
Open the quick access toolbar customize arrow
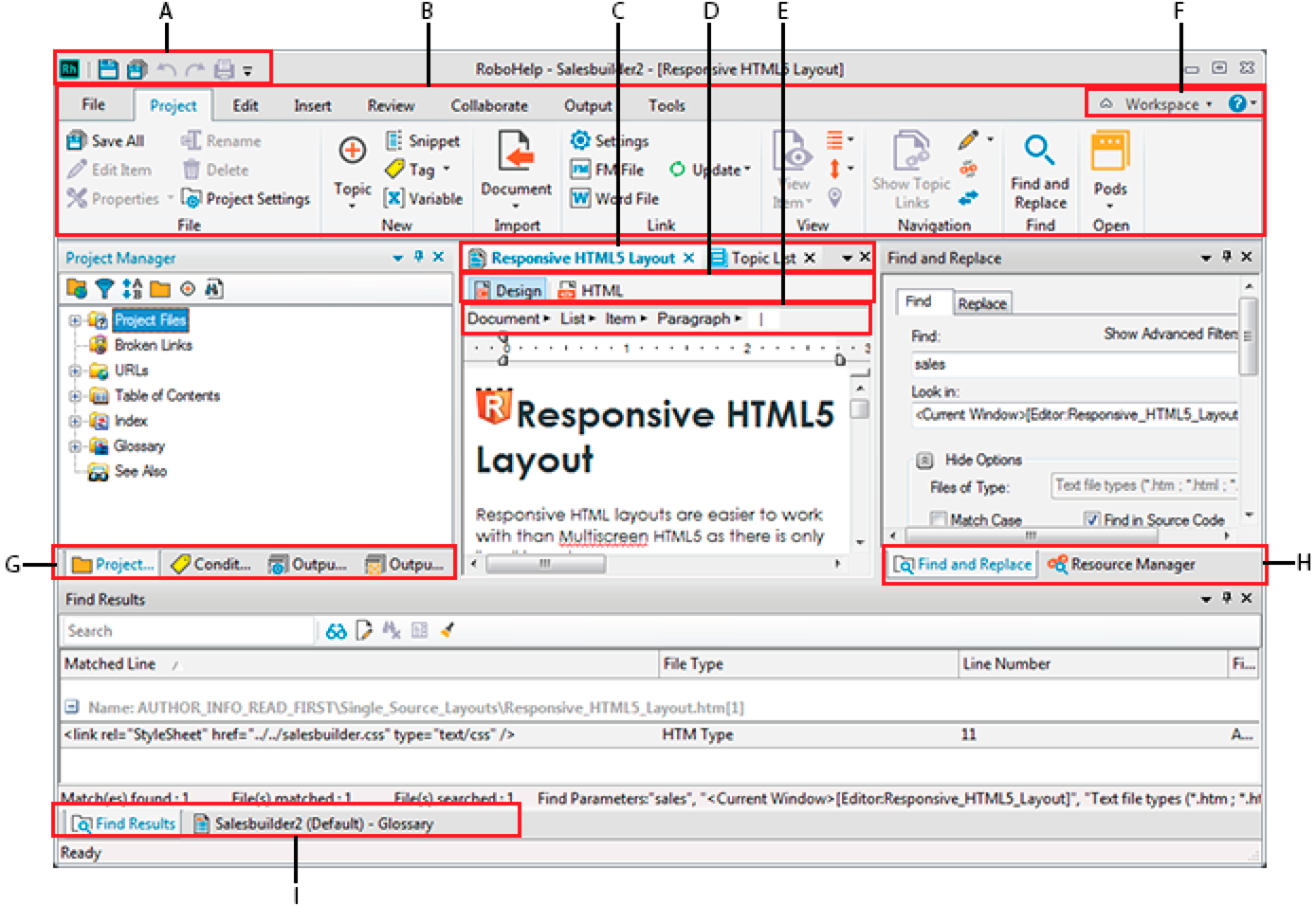tap(247, 71)
